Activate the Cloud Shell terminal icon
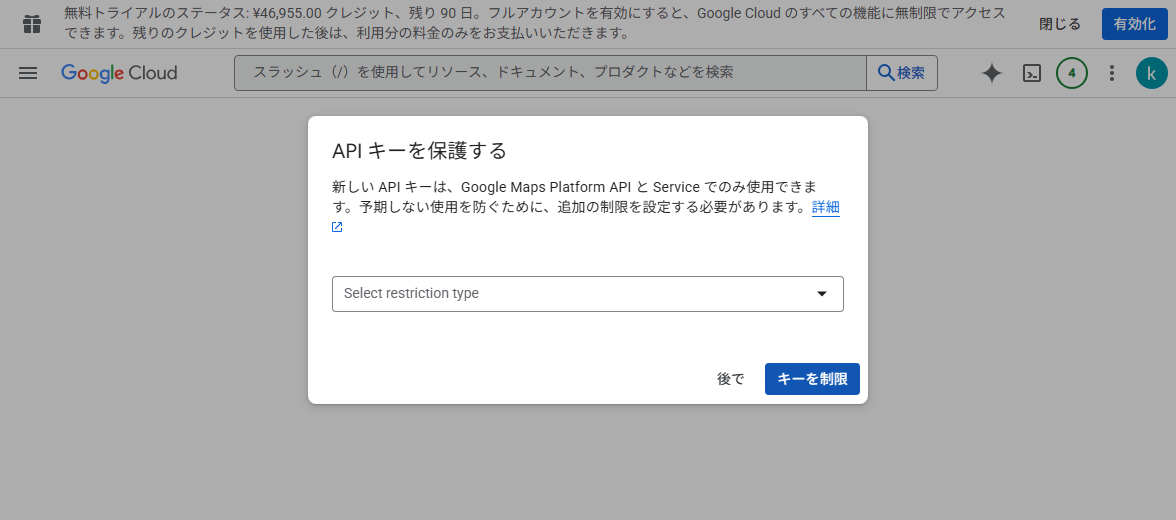Viewport: 1176px width, 520px height. pos(1032,73)
